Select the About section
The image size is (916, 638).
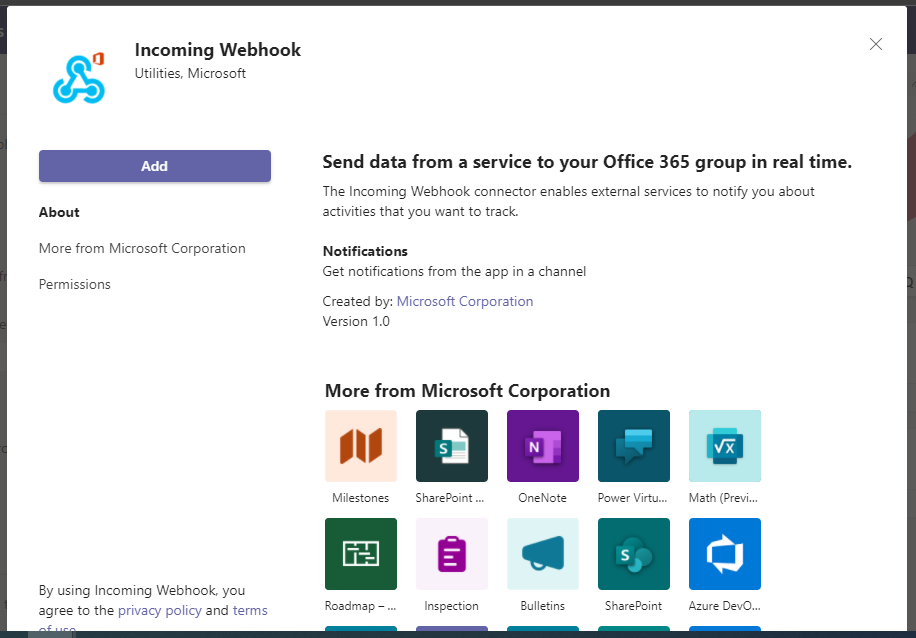(59, 212)
